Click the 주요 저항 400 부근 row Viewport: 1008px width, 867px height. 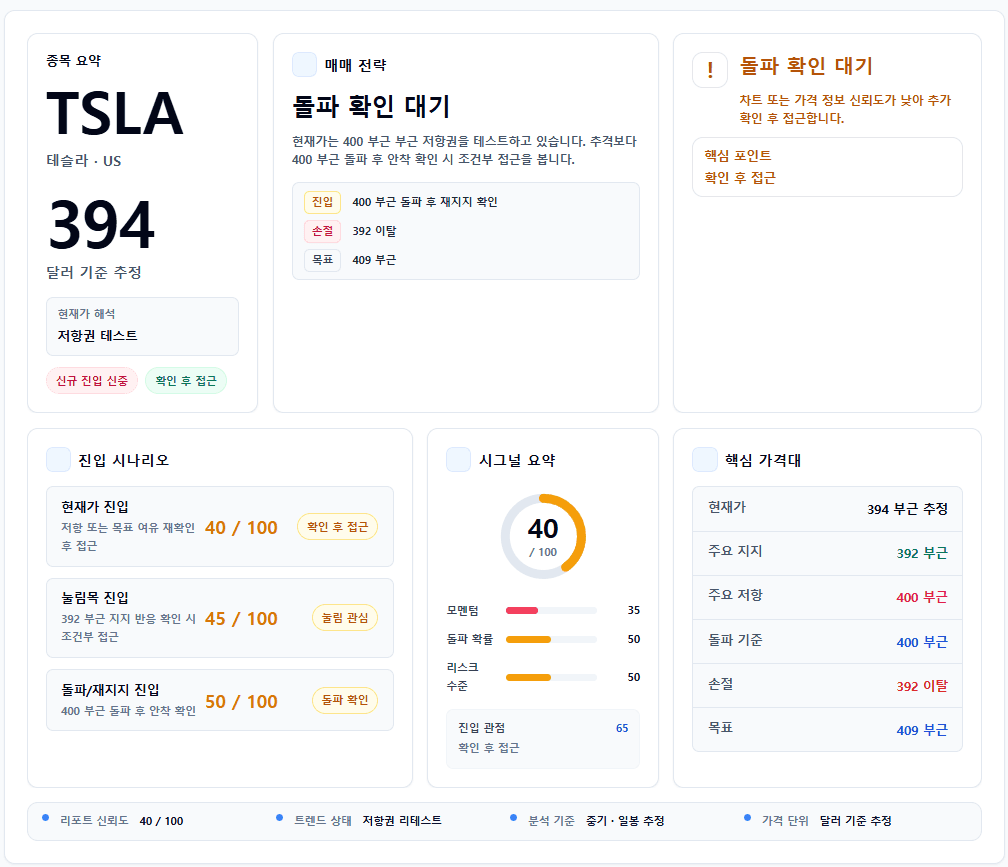click(827, 597)
